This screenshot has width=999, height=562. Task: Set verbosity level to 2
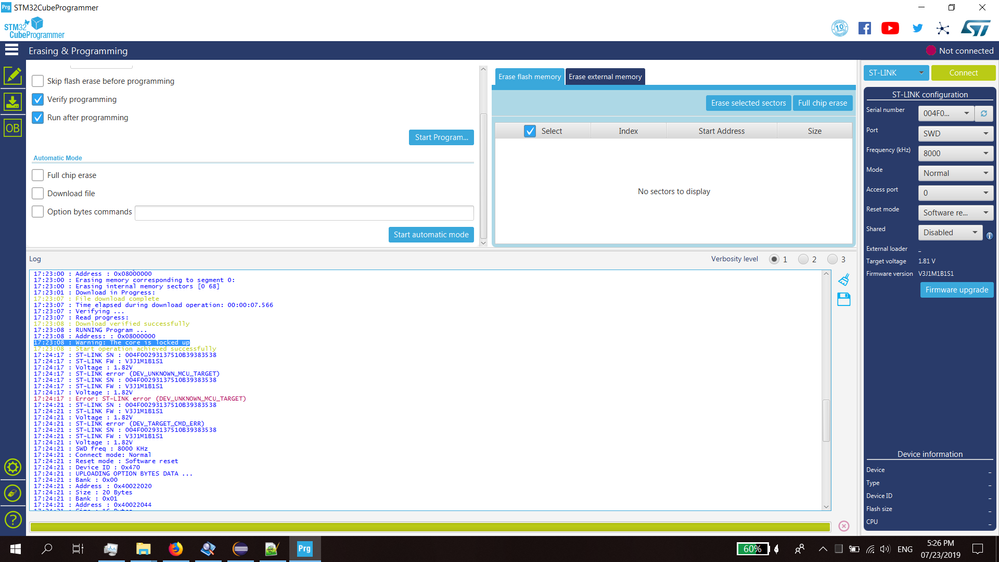(803, 259)
